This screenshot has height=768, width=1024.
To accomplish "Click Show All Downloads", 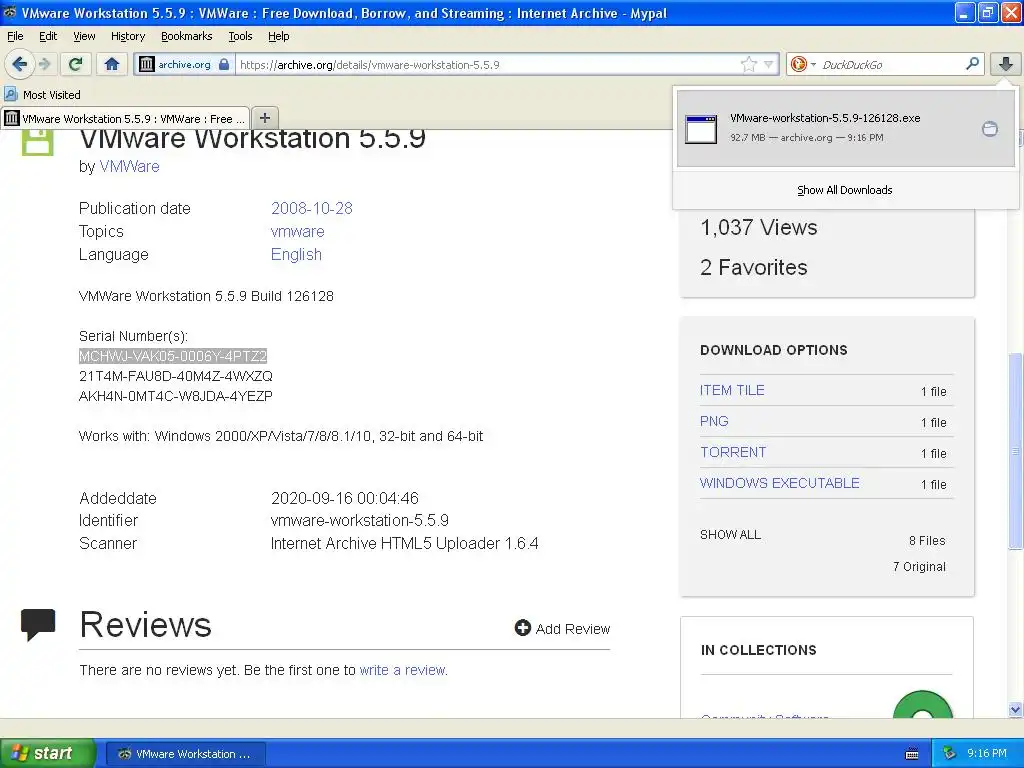I will point(844,190).
